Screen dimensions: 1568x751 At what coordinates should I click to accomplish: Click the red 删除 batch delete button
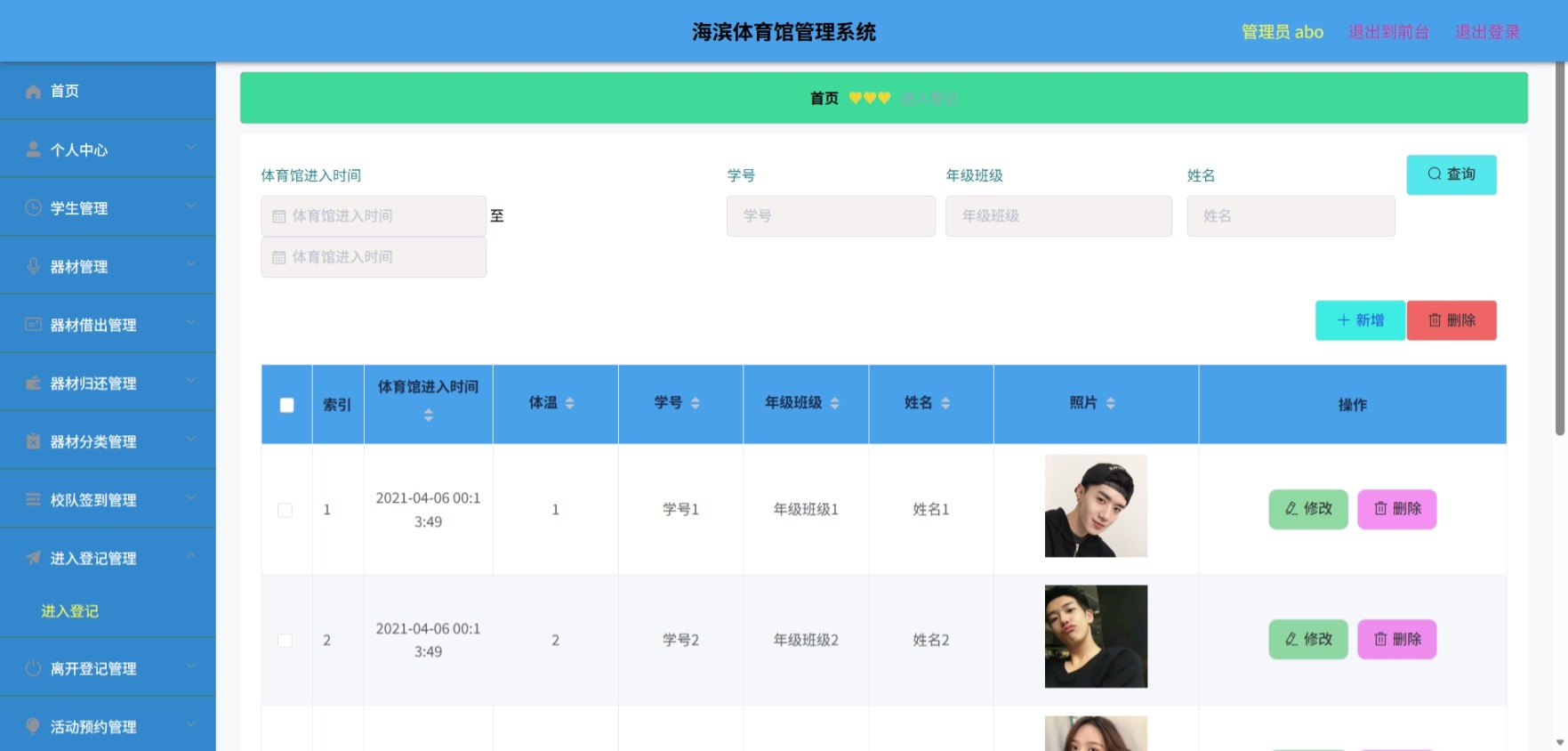coord(1451,320)
